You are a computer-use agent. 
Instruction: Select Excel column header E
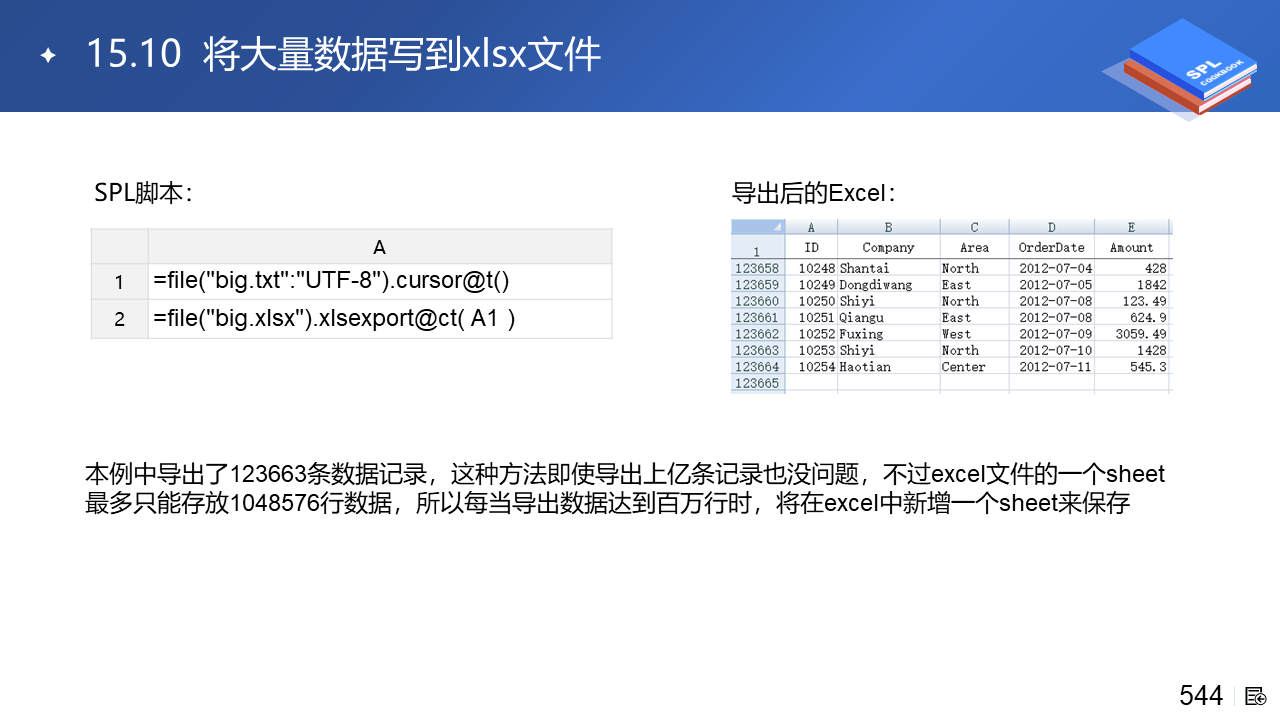[x=1132, y=227]
